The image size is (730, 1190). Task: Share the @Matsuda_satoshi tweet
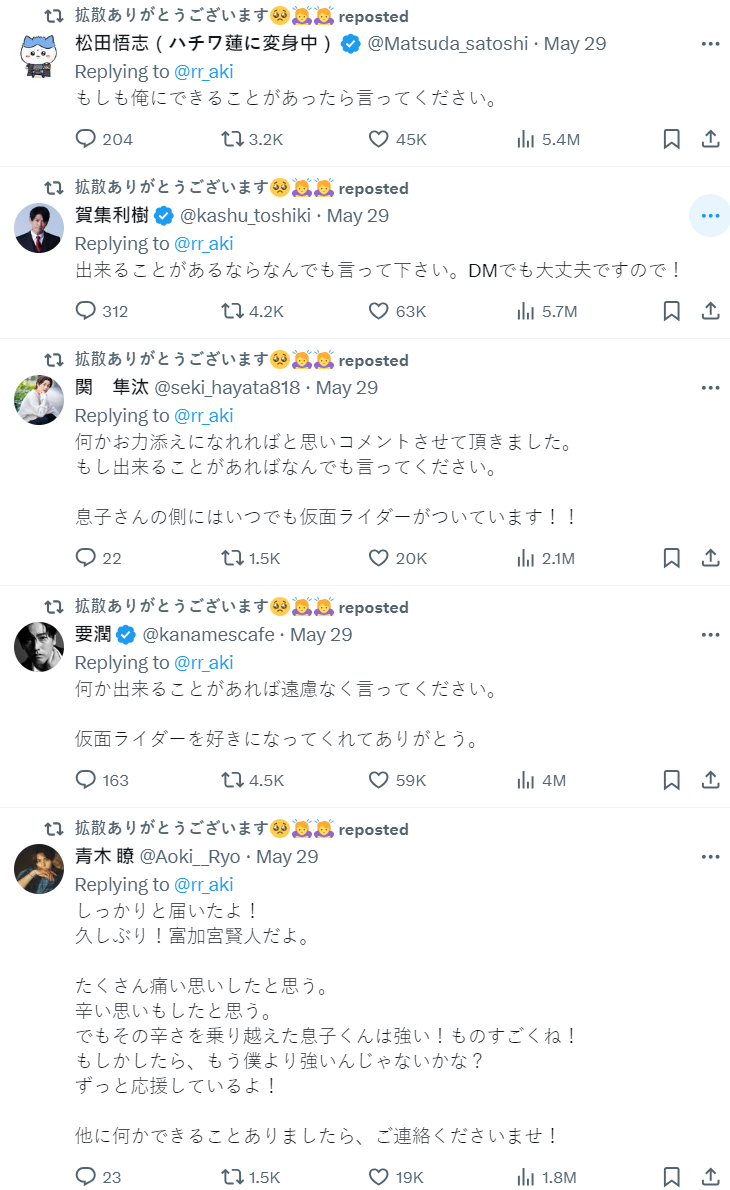click(x=711, y=139)
